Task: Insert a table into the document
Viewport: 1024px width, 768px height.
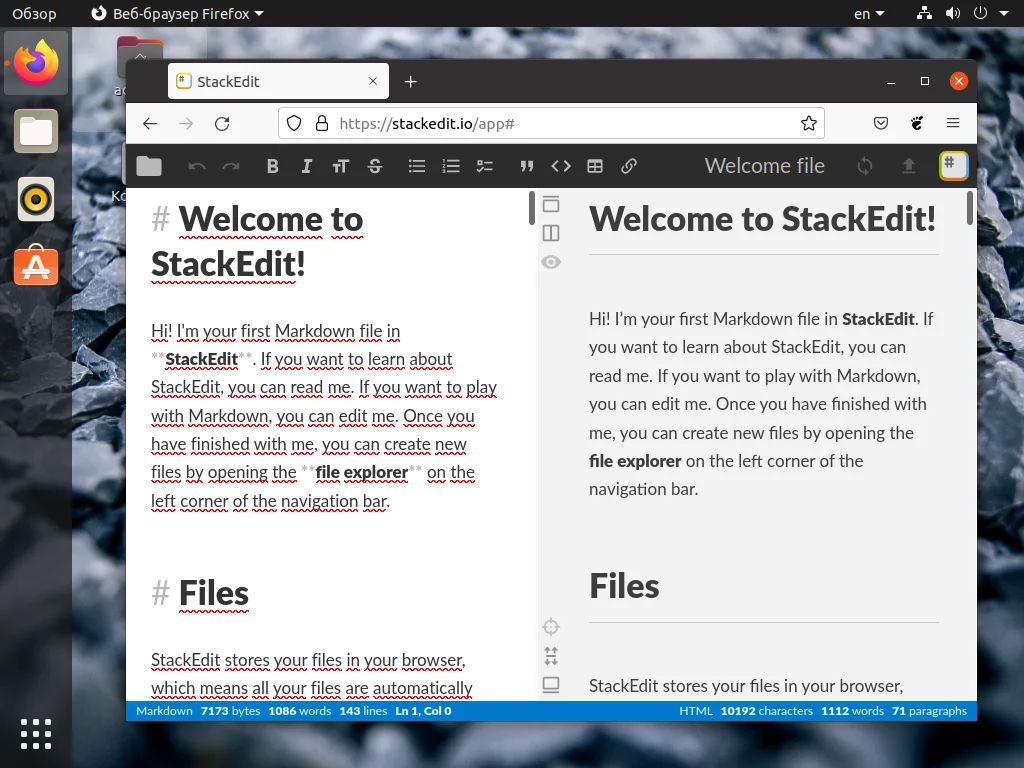Action: (x=595, y=166)
